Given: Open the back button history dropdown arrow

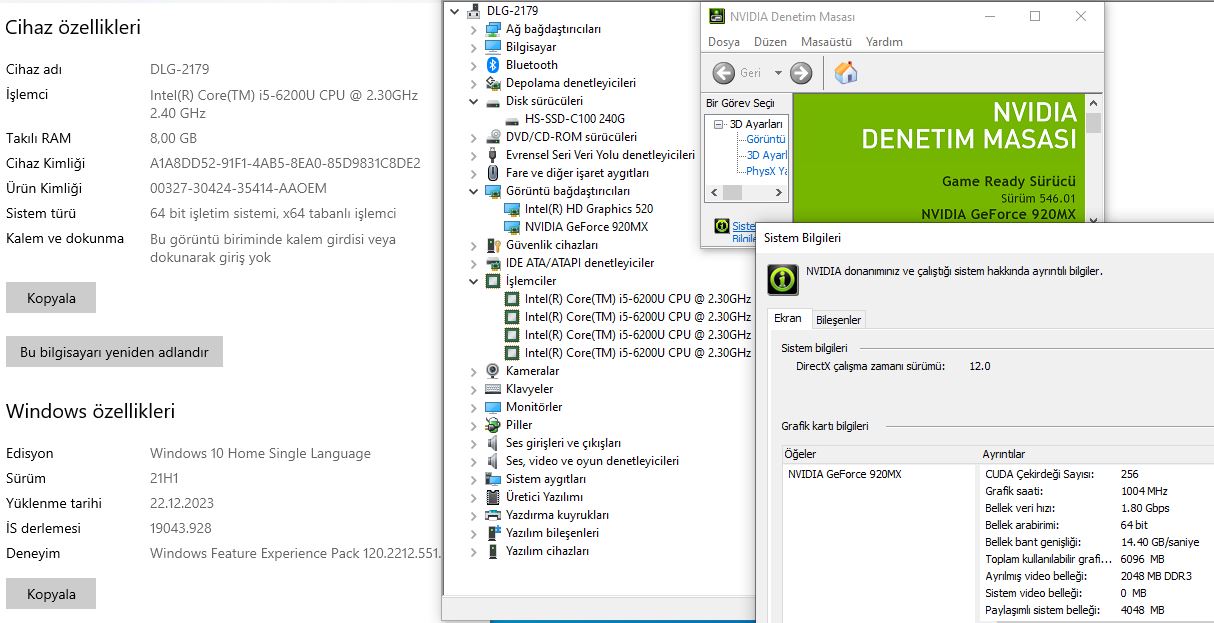Looking at the screenshot, I should pos(778,73).
